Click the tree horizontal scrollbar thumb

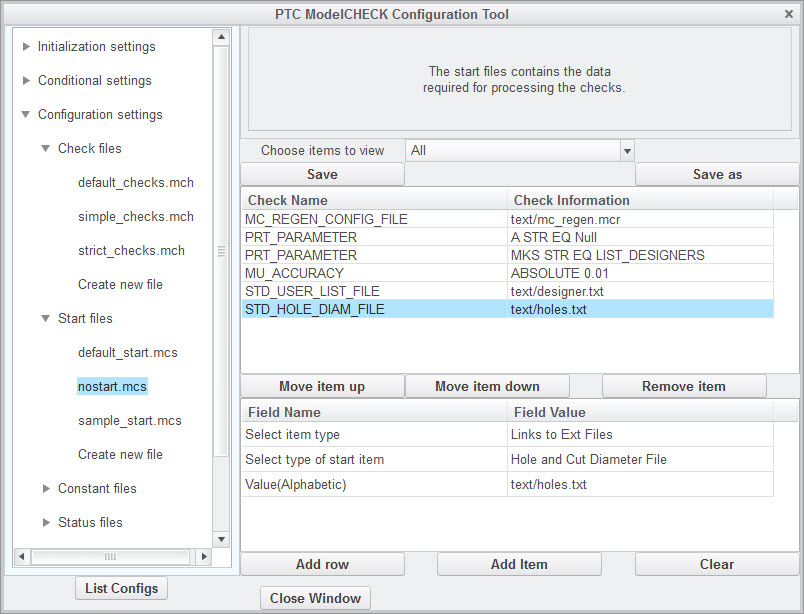(x=110, y=557)
